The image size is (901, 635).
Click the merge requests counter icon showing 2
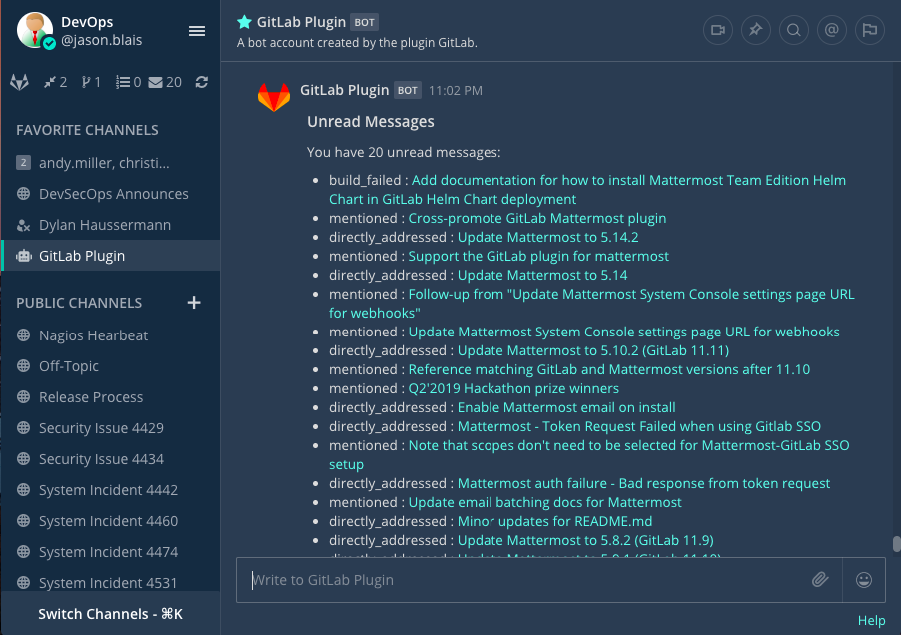50,81
